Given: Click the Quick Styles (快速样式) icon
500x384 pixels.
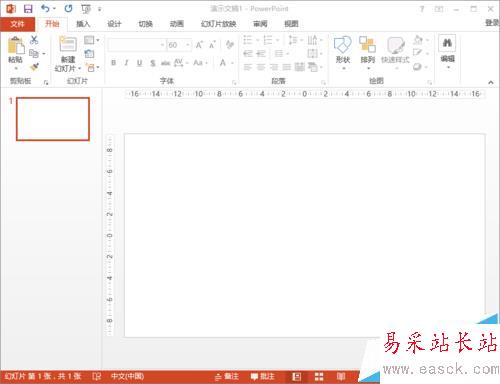Looking at the screenshot, I should click(395, 45).
